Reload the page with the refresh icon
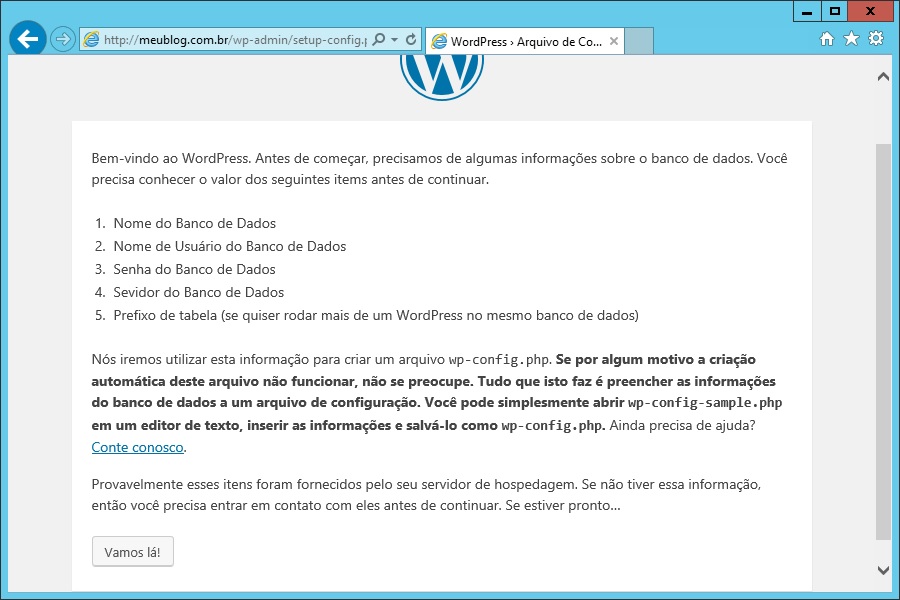Screen dimensions: 900x600 click(x=411, y=40)
